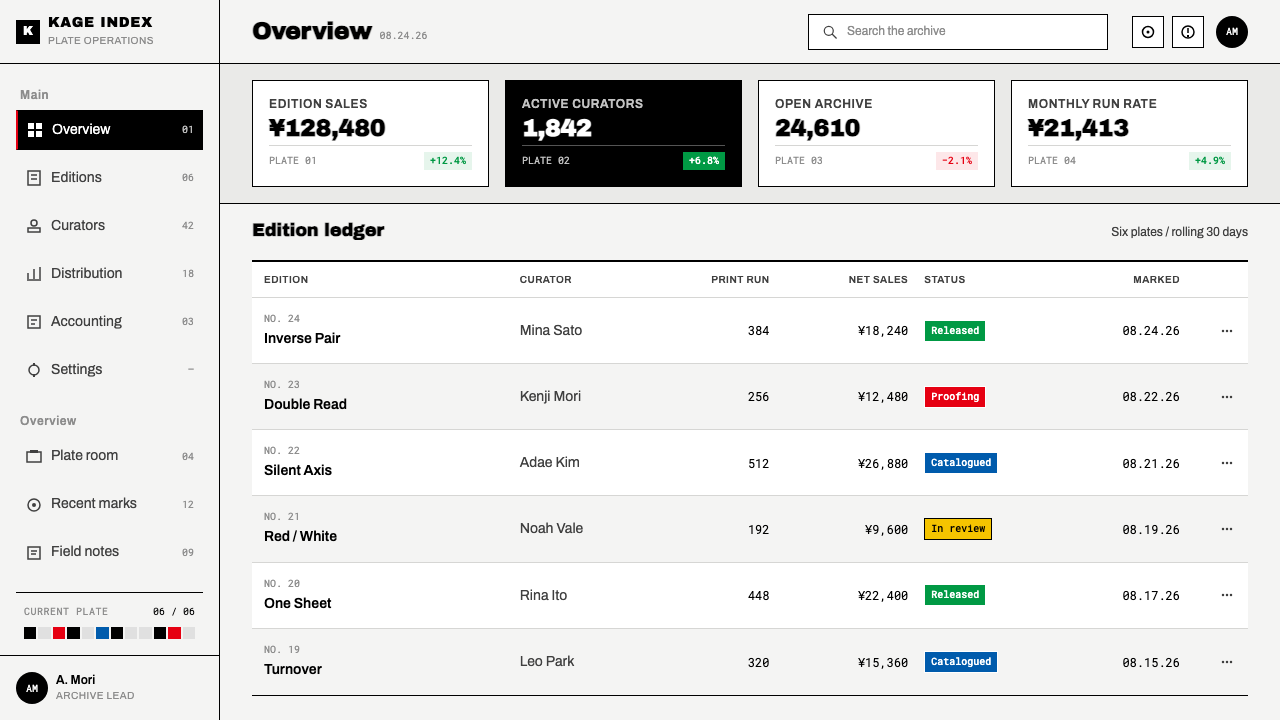Open Field notes in the sidebar
The image size is (1280, 720).
[x=110, y=552]
